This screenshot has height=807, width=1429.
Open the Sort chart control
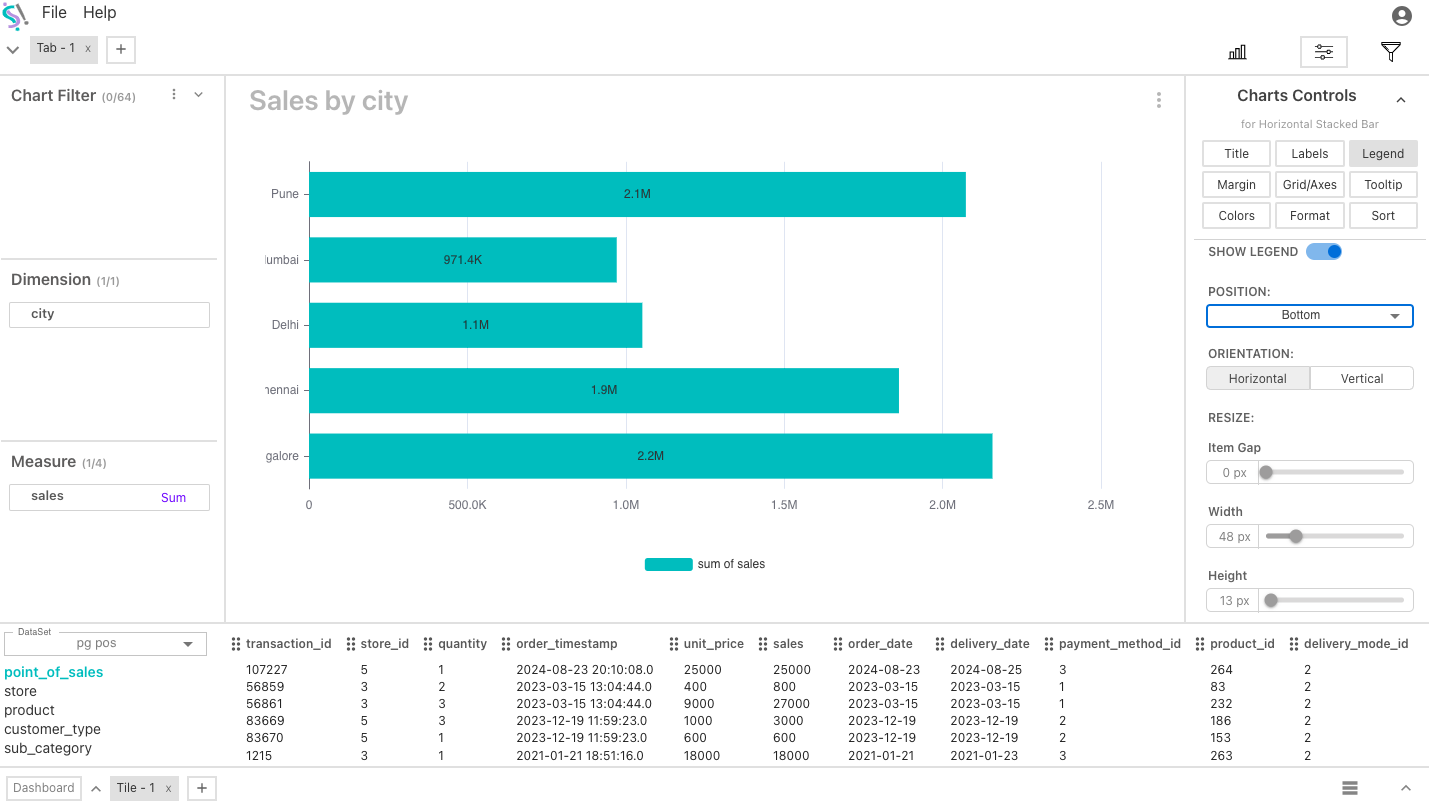coord(1383,215)
